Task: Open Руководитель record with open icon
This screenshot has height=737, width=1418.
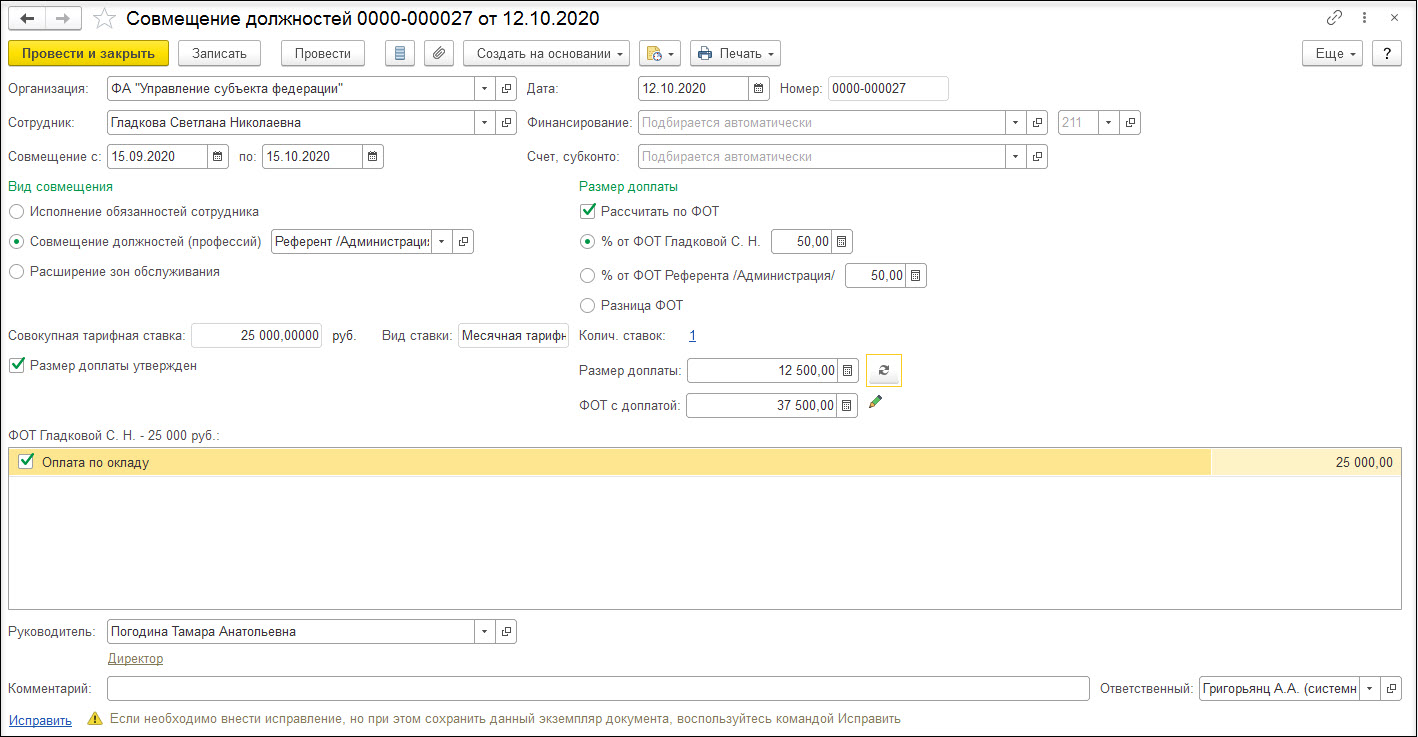Action: click(507, 632)
